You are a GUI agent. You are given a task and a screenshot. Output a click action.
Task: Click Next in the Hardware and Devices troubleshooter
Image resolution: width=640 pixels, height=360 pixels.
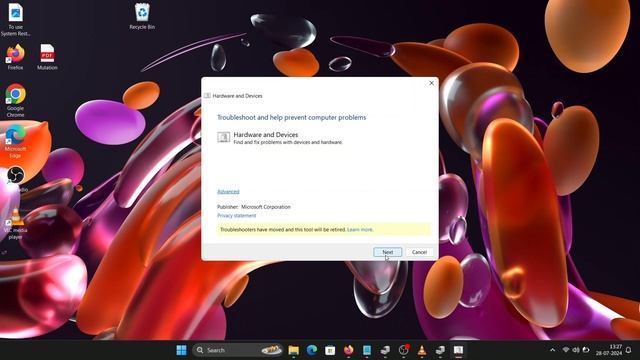387,252
